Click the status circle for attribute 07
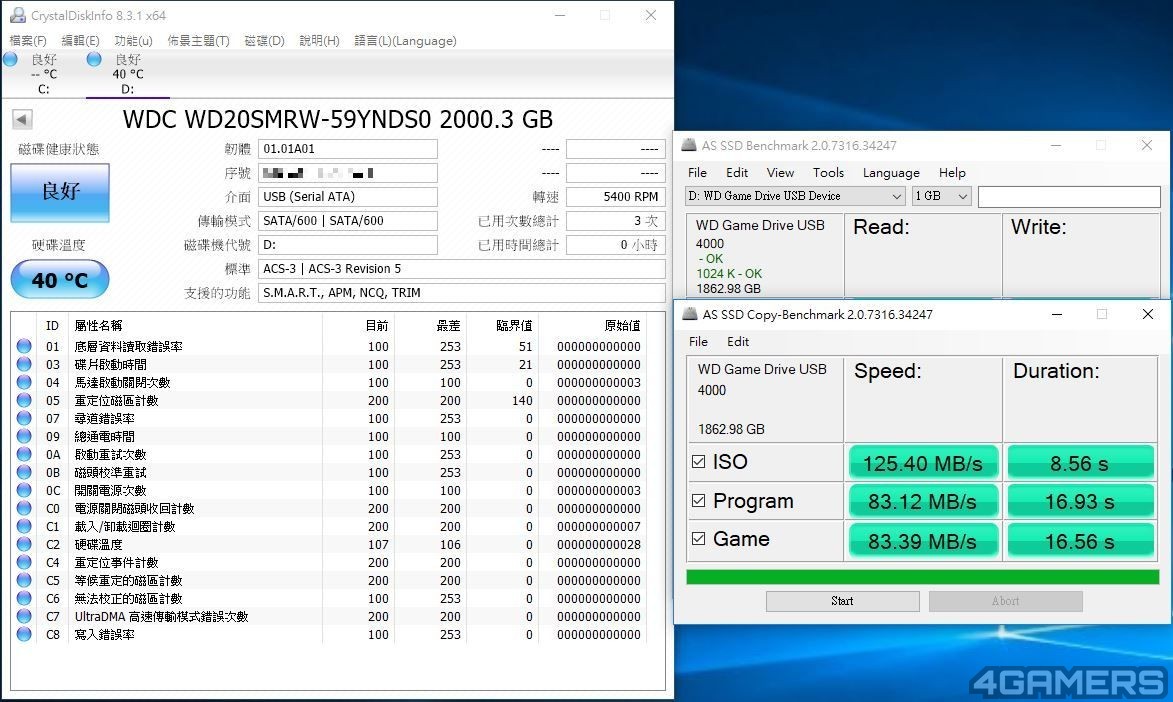The image size is (1173, 702). [24, 418]
